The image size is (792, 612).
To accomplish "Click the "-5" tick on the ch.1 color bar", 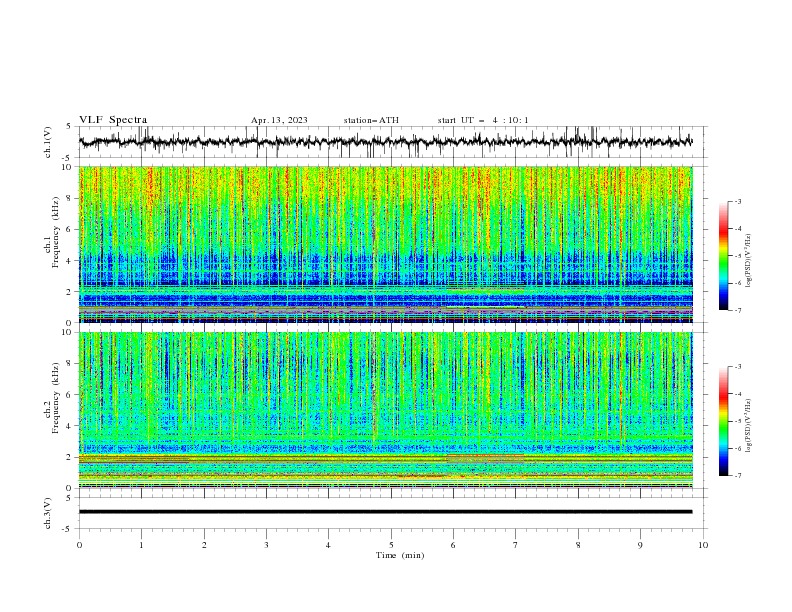I will [738, 256].
